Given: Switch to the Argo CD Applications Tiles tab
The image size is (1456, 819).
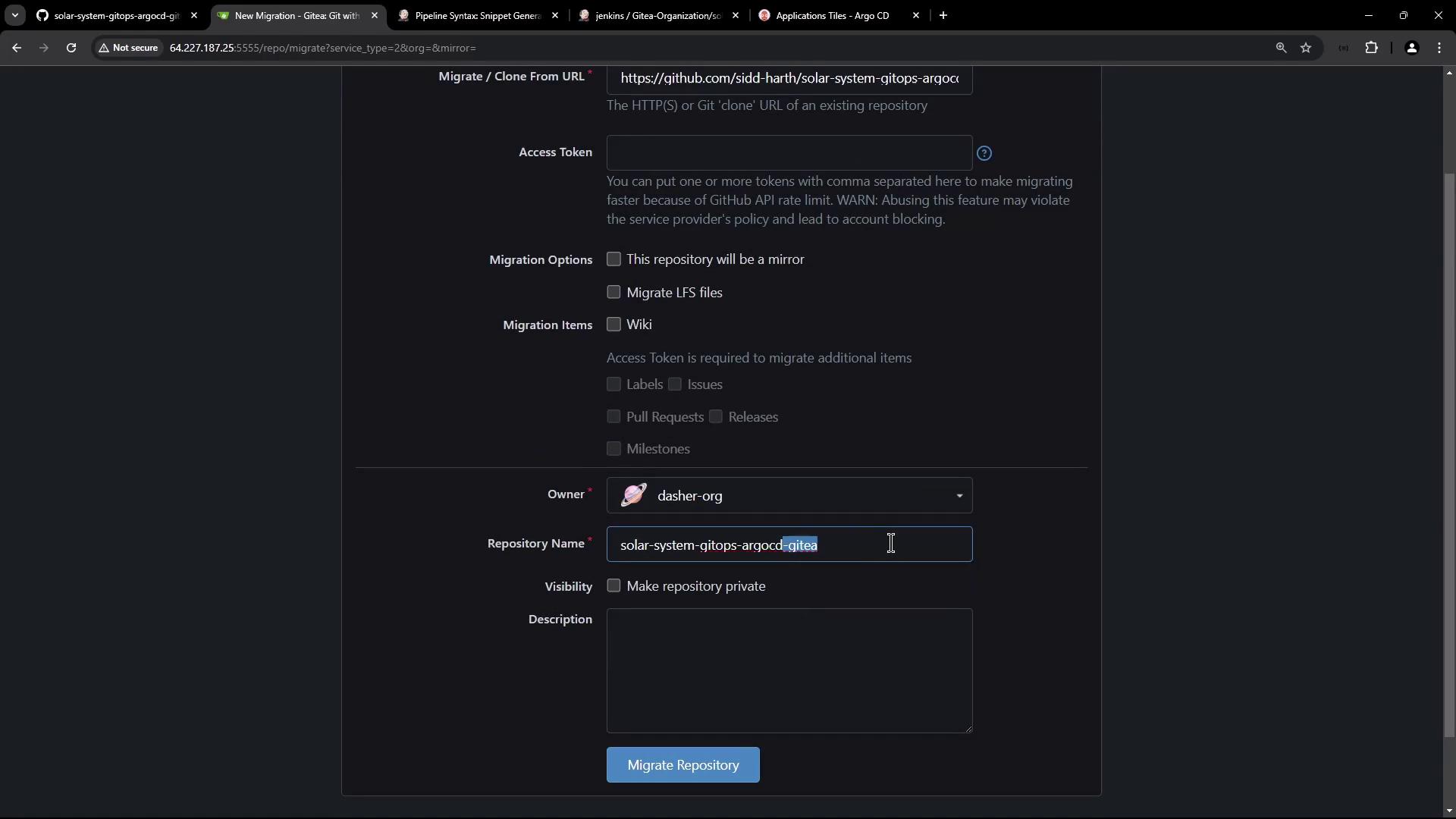Looking at the screenshot, I should coord(832,15).
